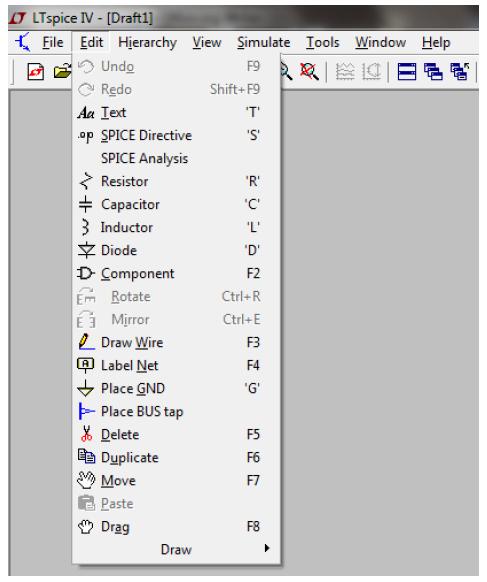Click the Cascade Windows toolbar icon
Viewport: 487px width, 582px height.
433,71
